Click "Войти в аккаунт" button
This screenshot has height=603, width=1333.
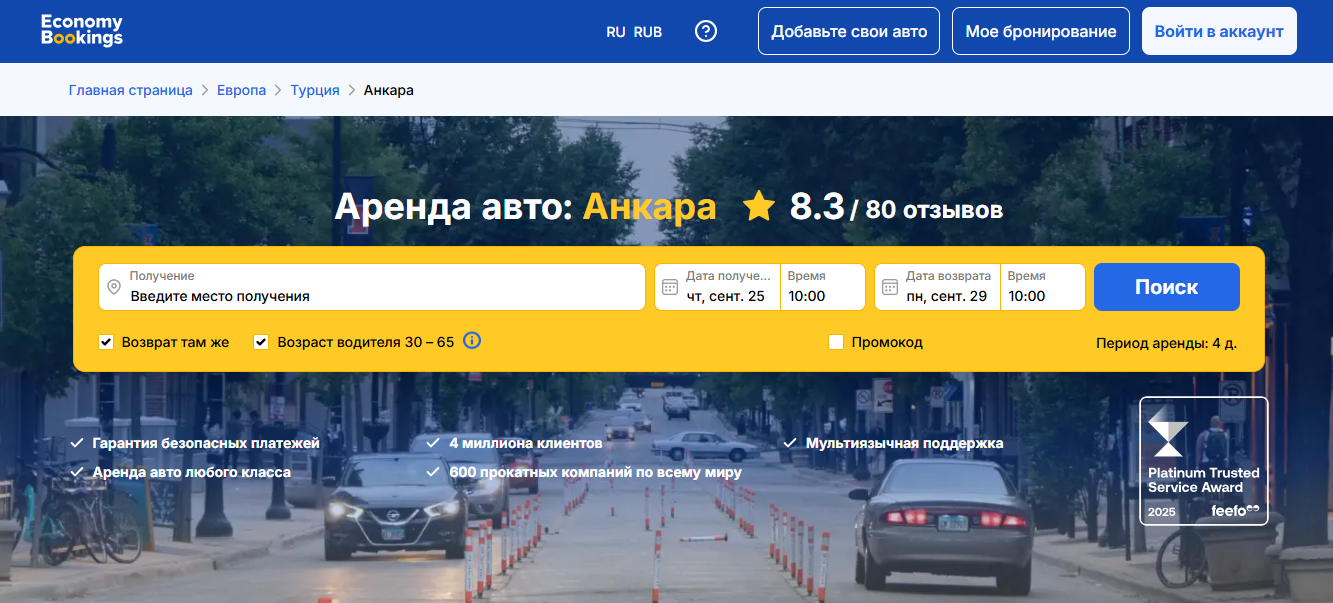tap(1218, 31)
